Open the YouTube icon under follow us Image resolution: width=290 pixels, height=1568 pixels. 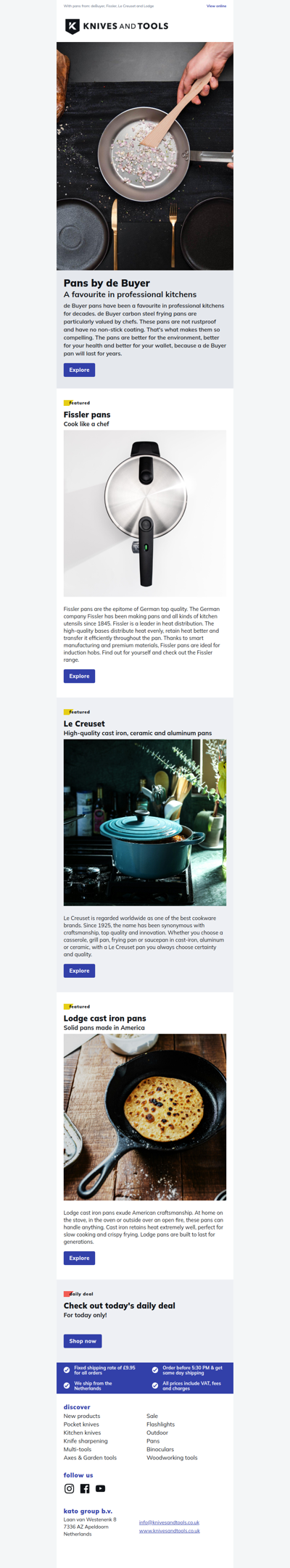101,1488
